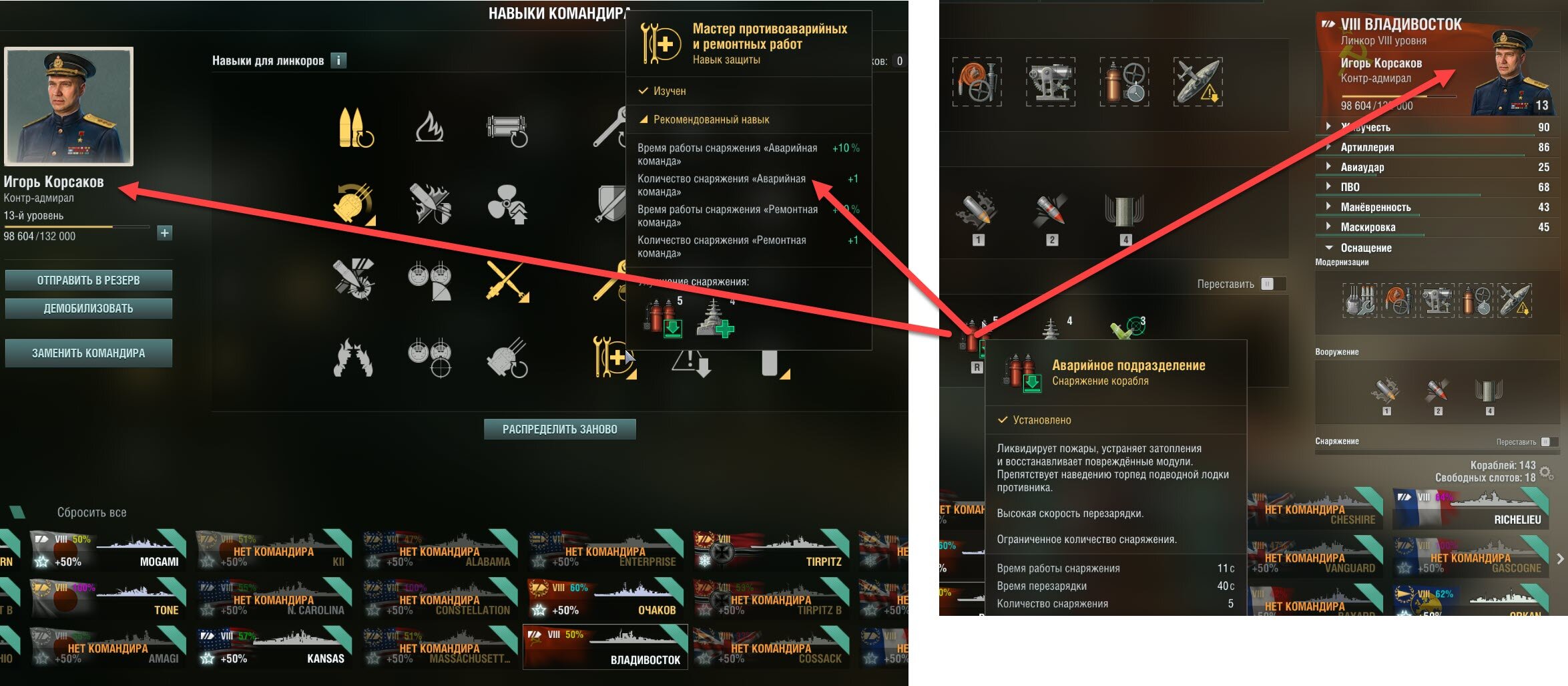Toggle the Переставить switch in the middle panel

coord(1267,284)
